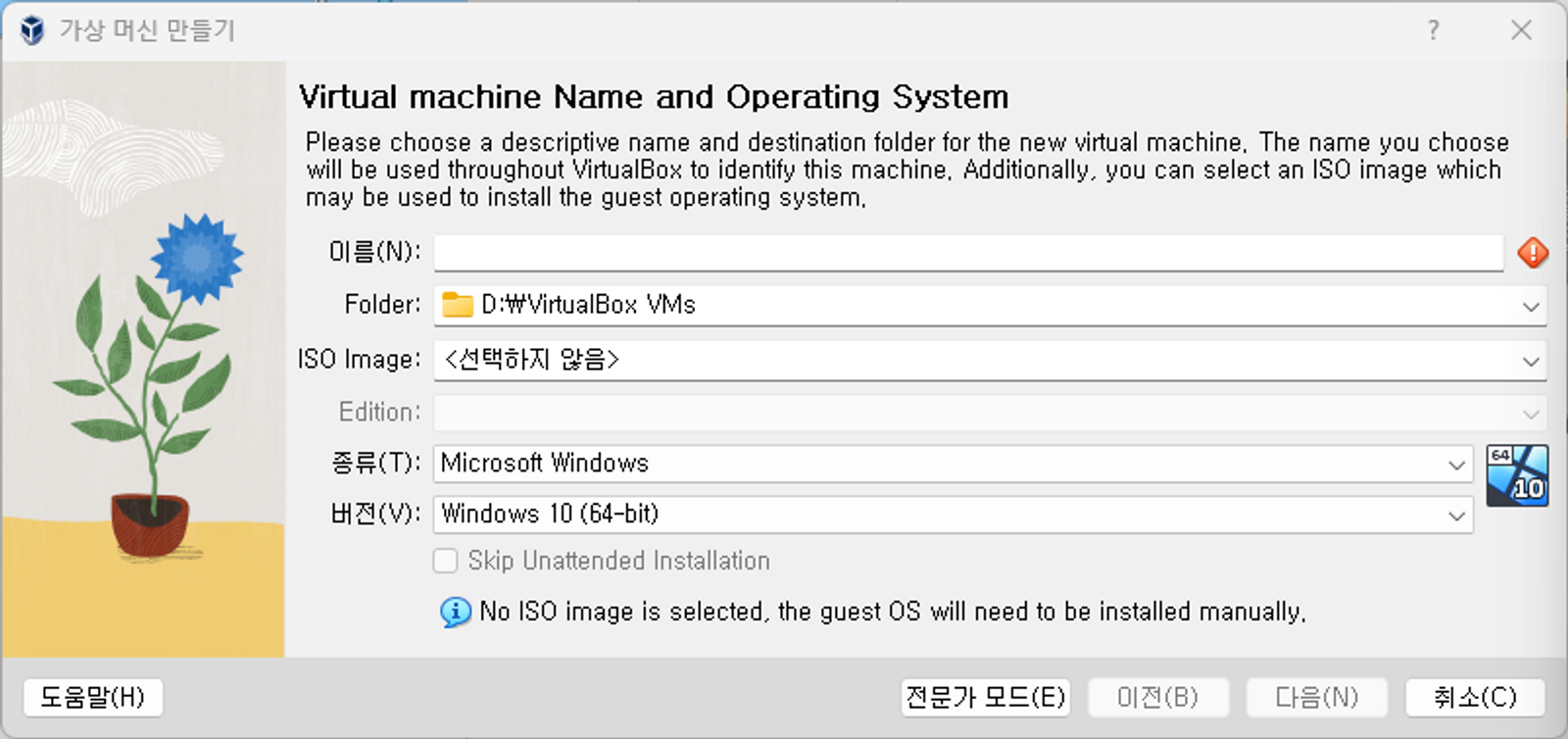1568x739 pixels.
Task: Click the ISO Image: label
Action: (x=360, y=360)
